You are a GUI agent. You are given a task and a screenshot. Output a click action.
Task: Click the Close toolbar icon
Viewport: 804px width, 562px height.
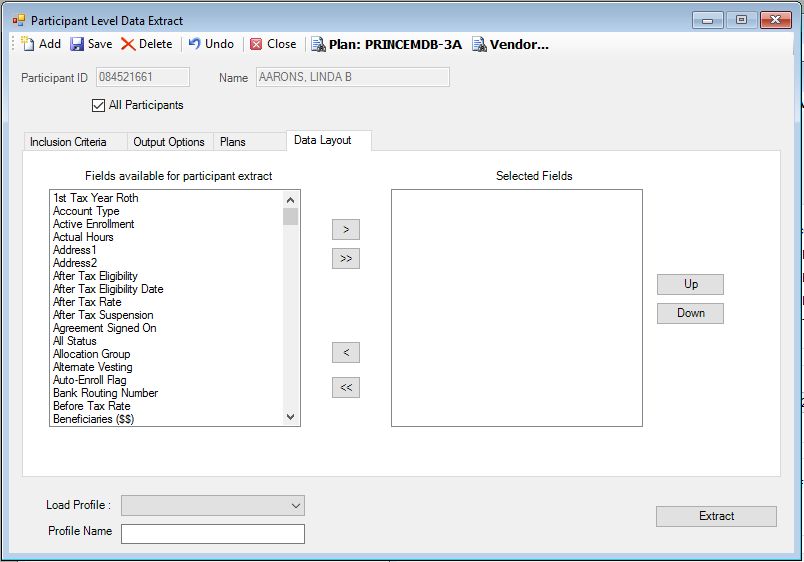tap(257, 44)
